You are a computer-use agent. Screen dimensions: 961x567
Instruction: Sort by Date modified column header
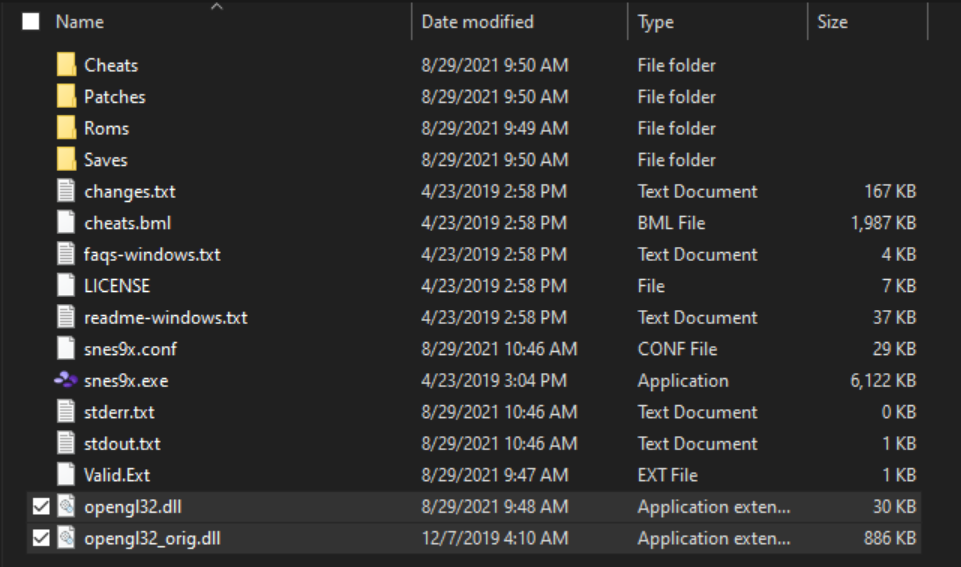[477, 22]
